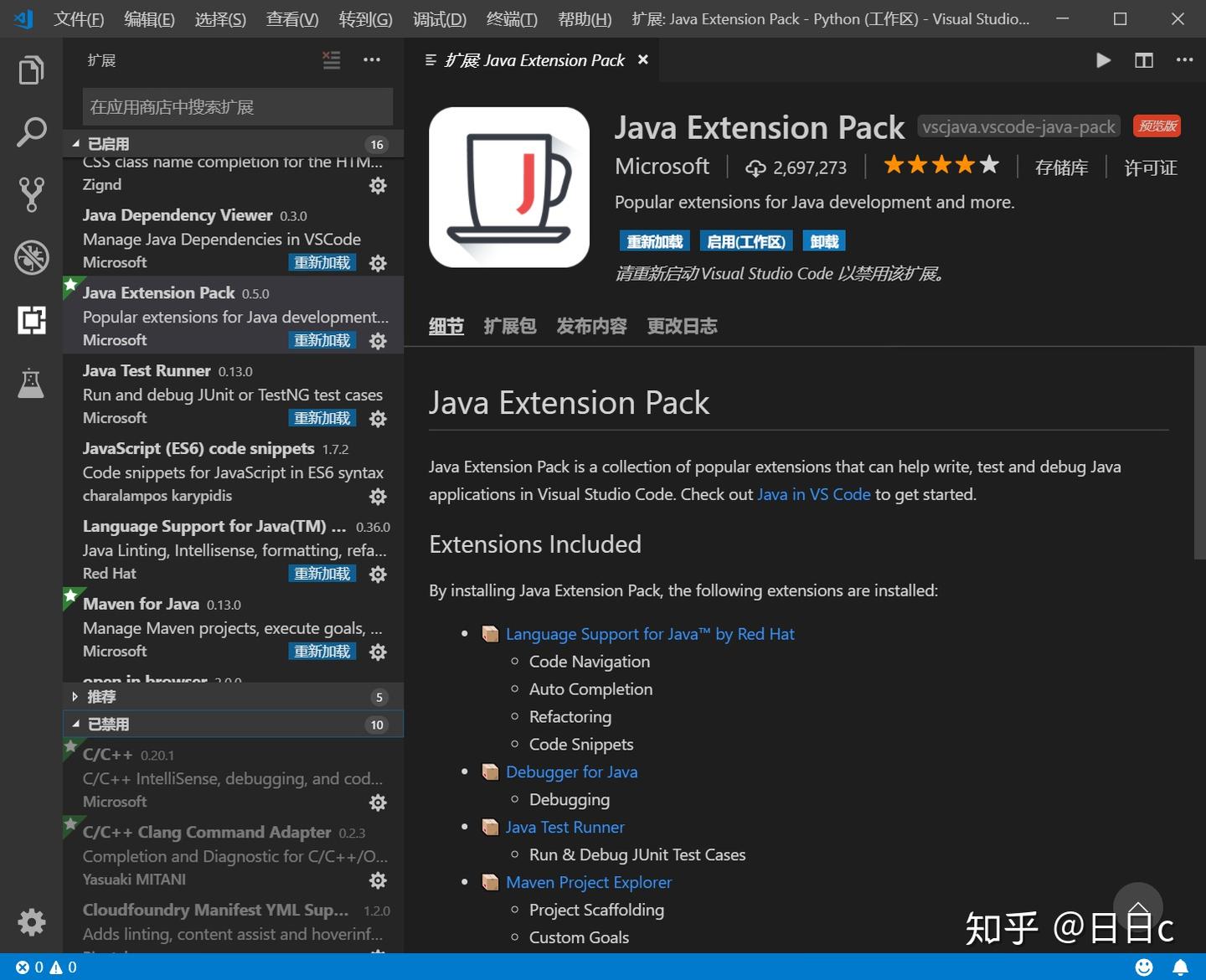1206x980 pixels.
Task: Click the notifications bell in status bar
Action: (1180, 967)
